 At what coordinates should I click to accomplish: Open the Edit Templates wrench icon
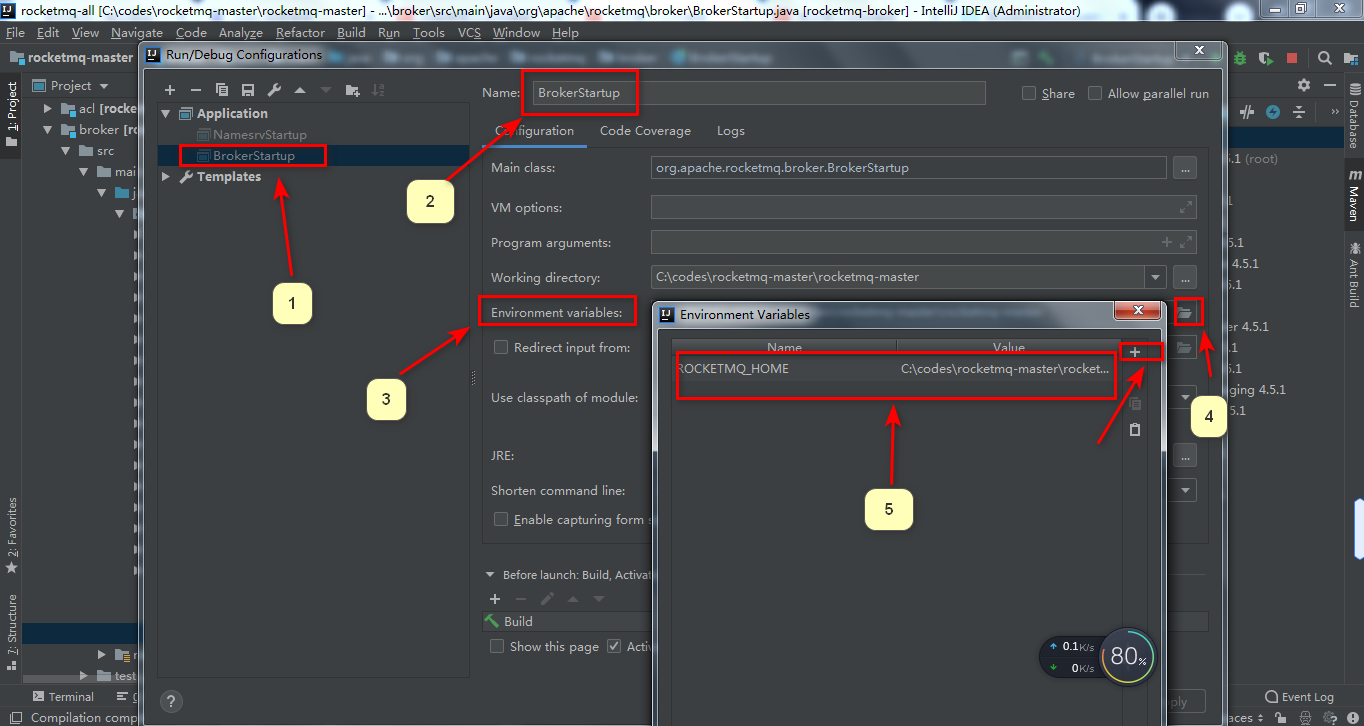[274, 90]
